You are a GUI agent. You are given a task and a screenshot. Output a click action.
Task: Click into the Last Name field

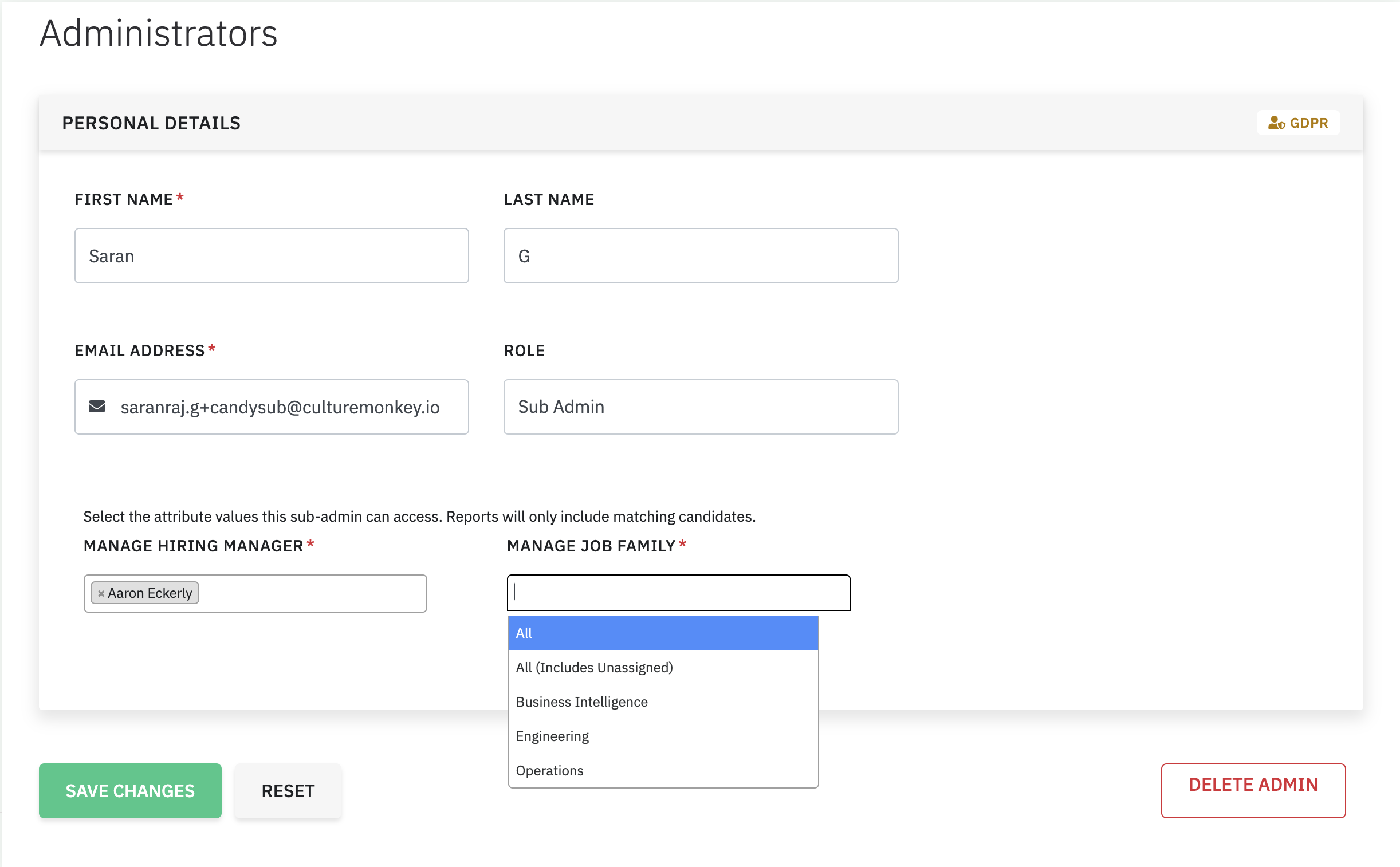point(701,256)
